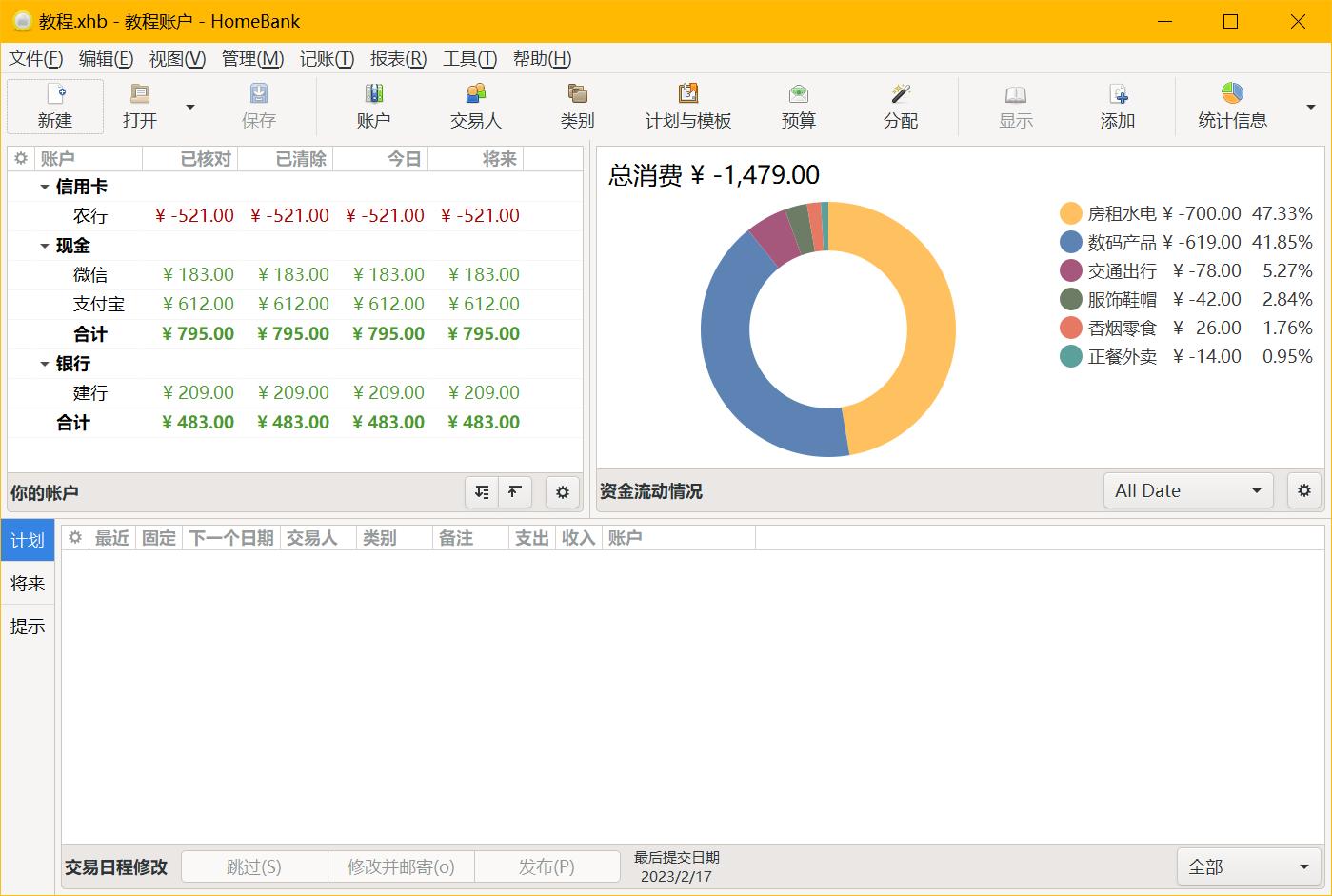1332x896 pixels.
Task: Open the Budget (预算) toolbar icon
Action: (x=798, y=95)
